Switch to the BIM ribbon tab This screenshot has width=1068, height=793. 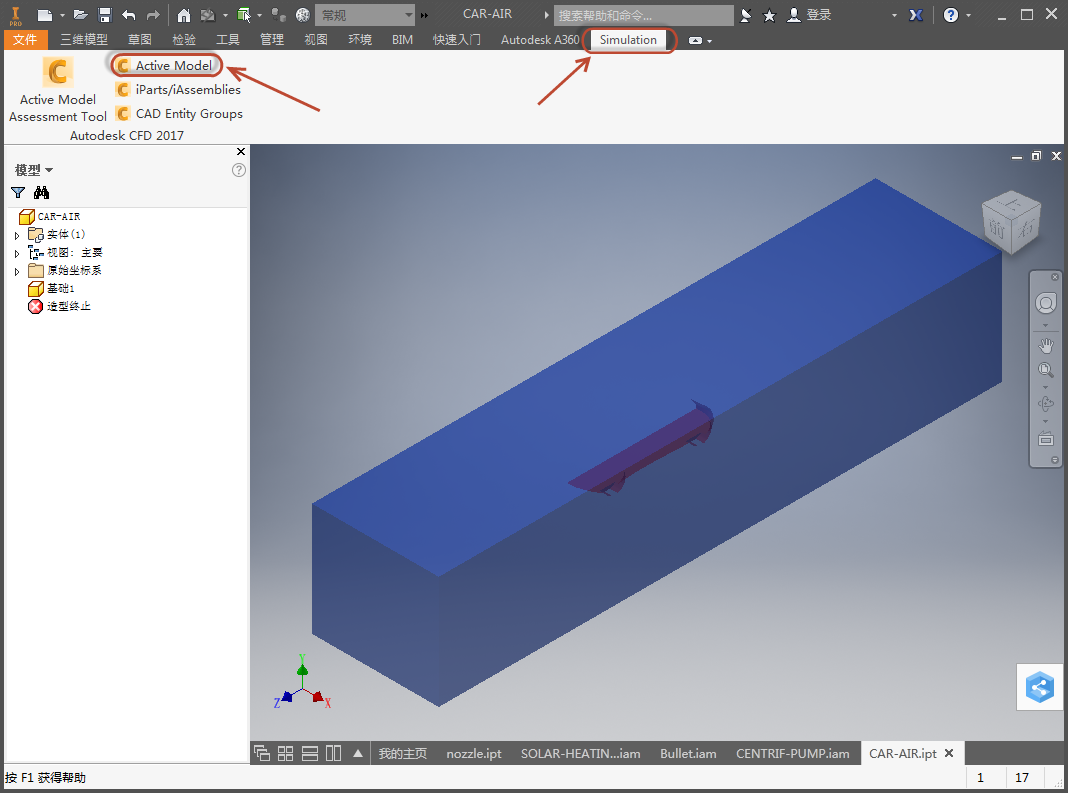[x=403, y=40]
